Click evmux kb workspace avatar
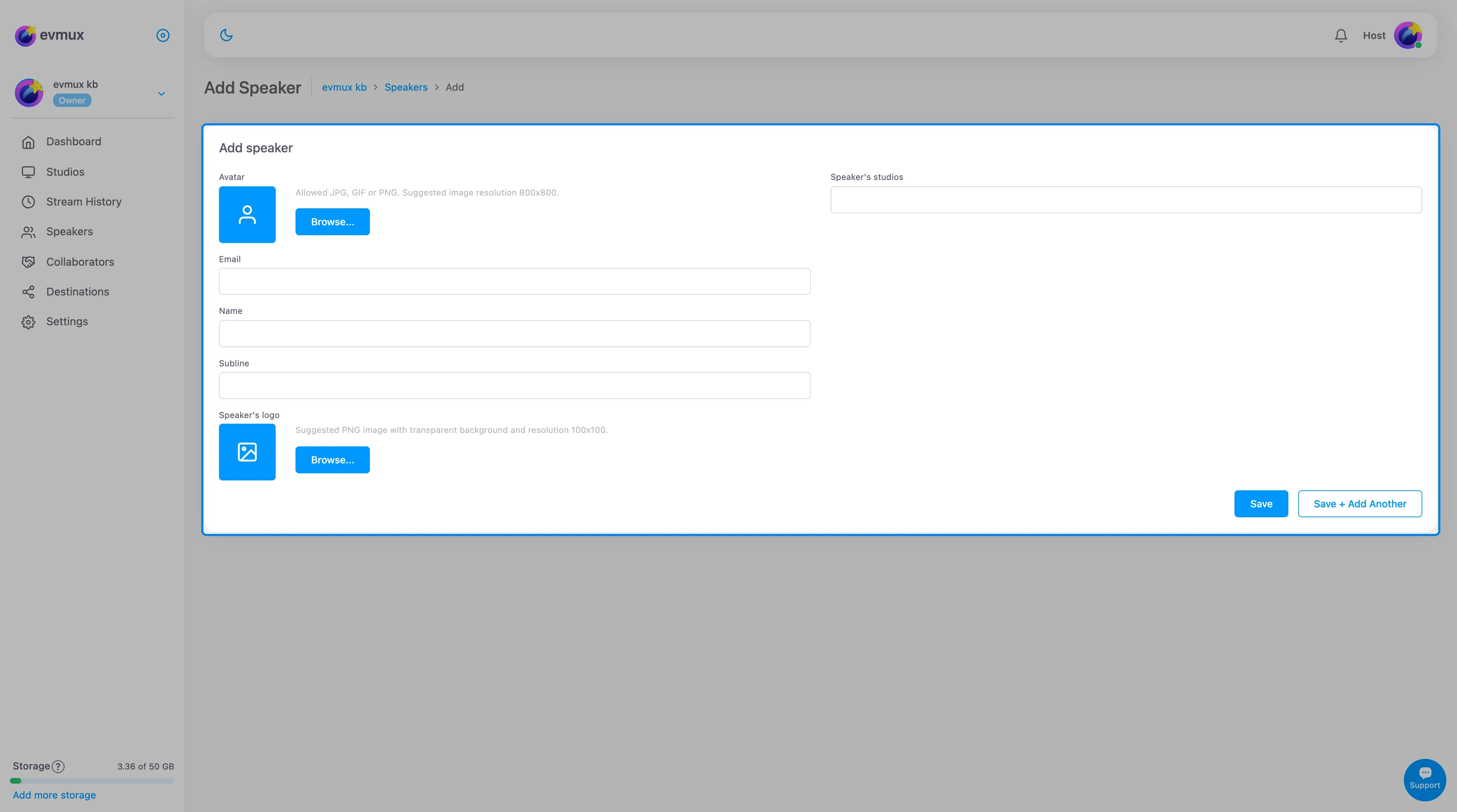Viewport: 1457px width, 812px height. (x=29, y=93)
